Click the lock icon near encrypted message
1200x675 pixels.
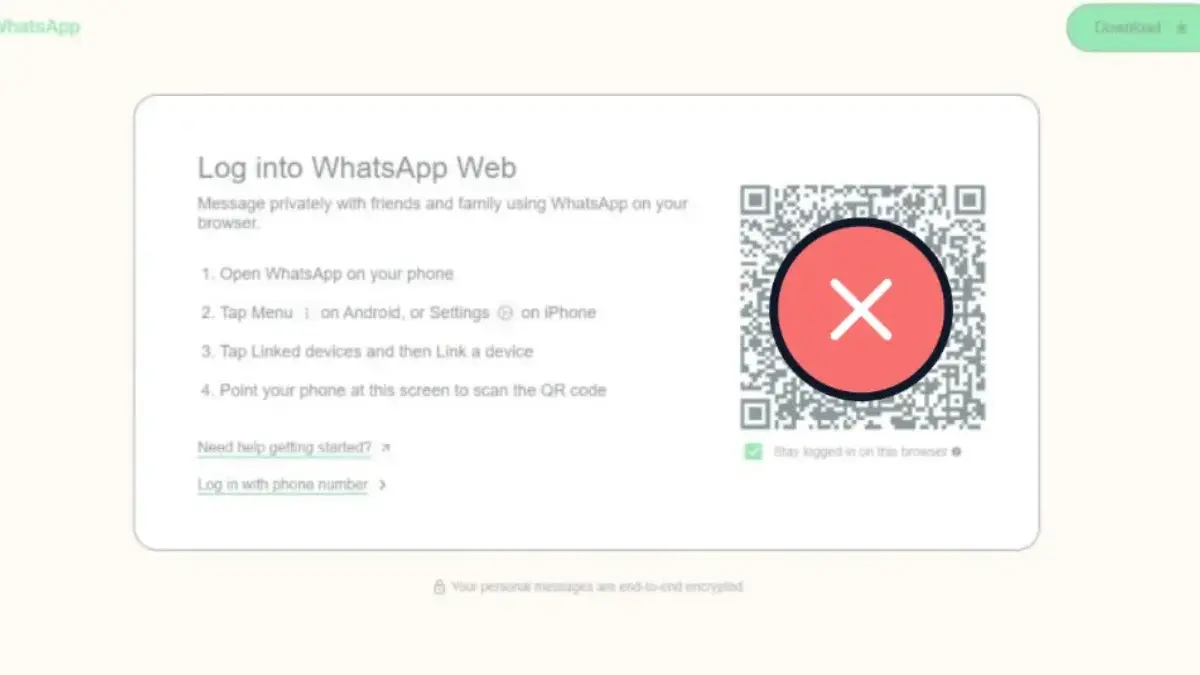coord(439,587)
